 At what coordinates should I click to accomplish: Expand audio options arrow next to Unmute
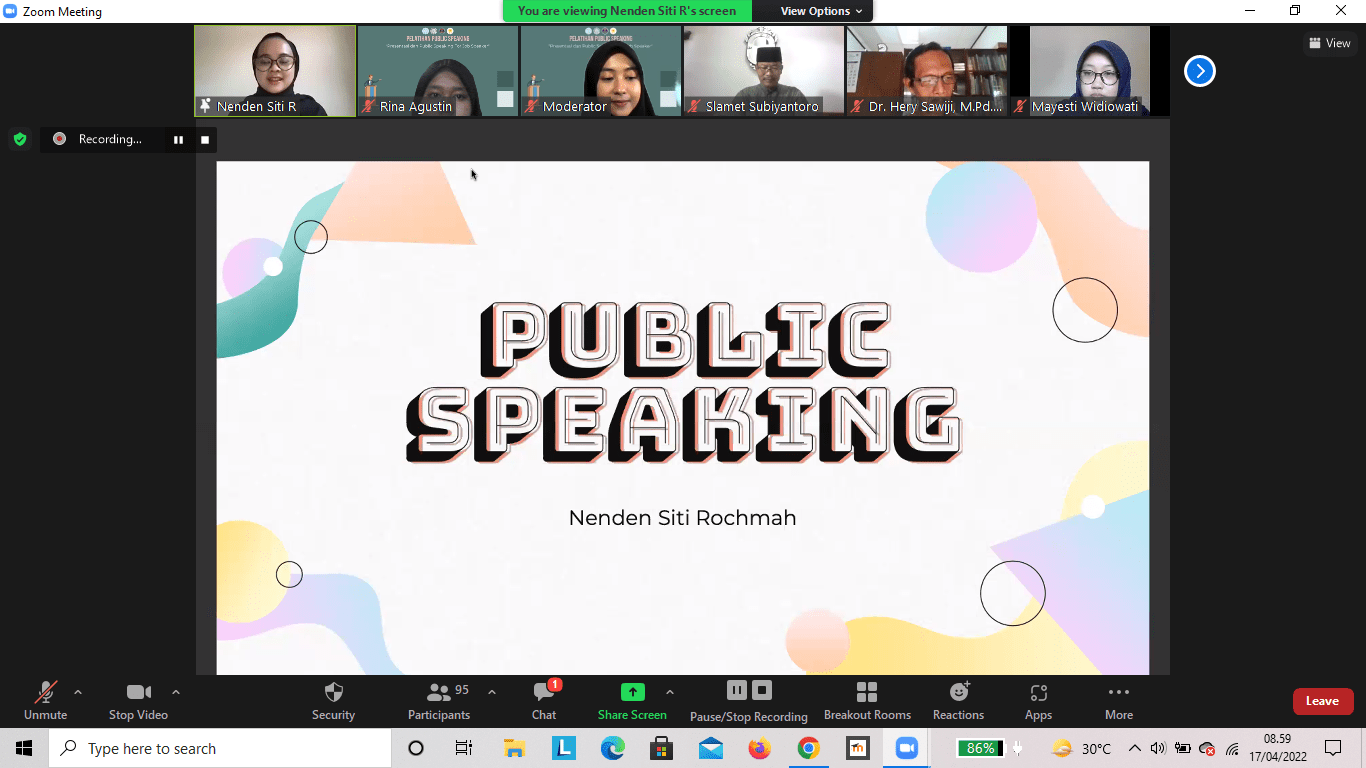point(78,692)
